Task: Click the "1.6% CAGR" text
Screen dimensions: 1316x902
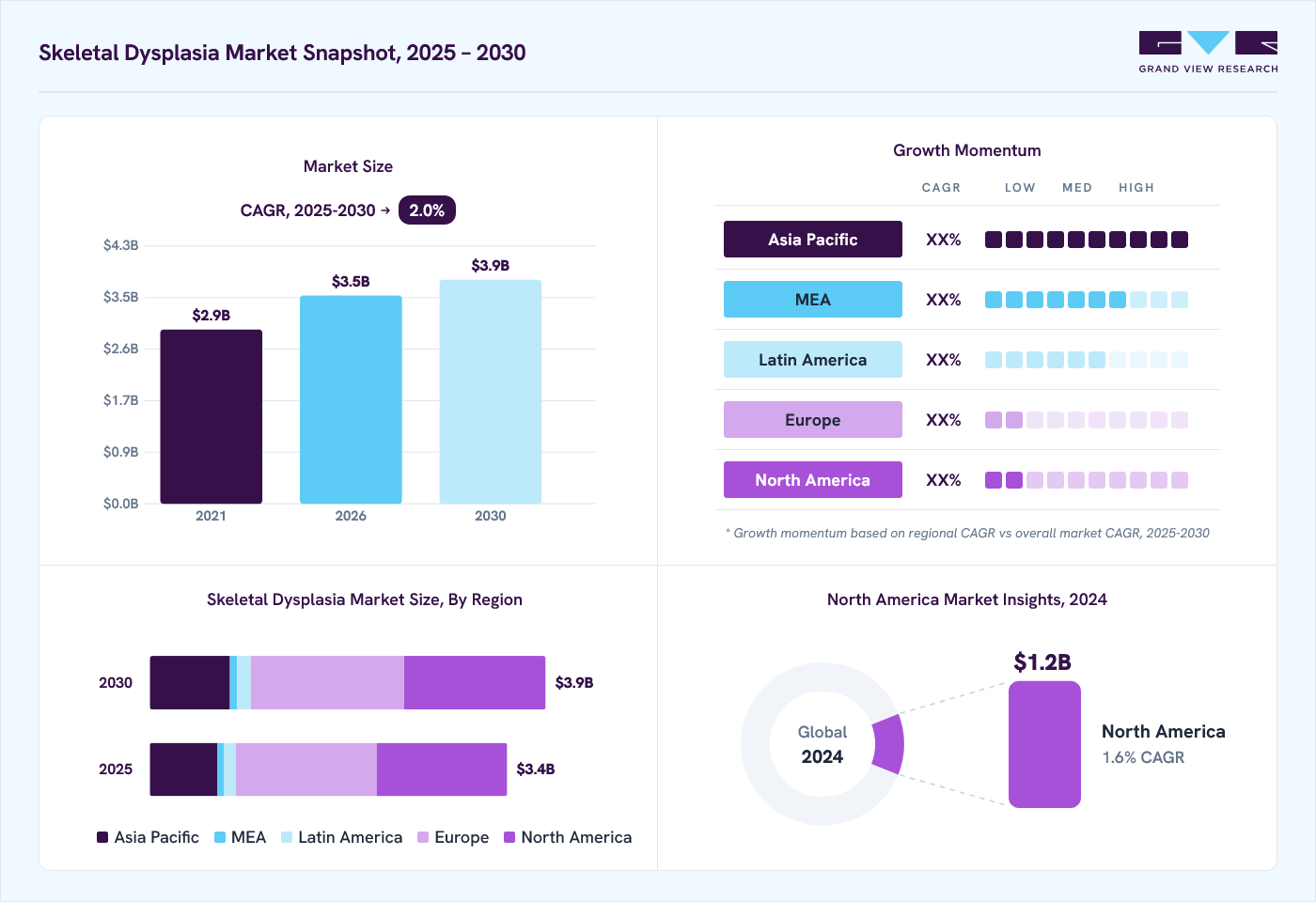Action: tap(1143, 757)
